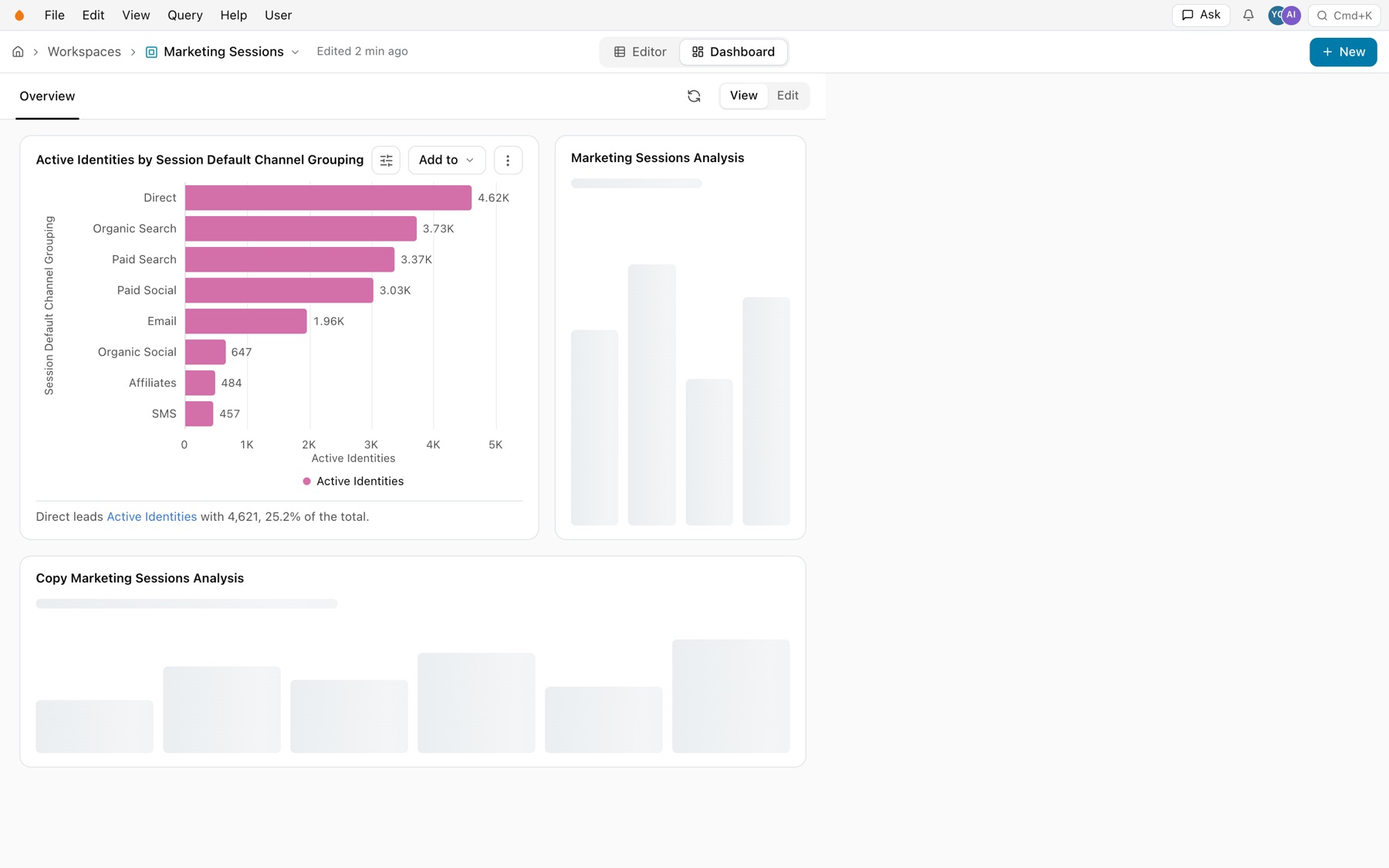Switch to View mode
The image size is (1389, 868).
(x=743, y=96)
